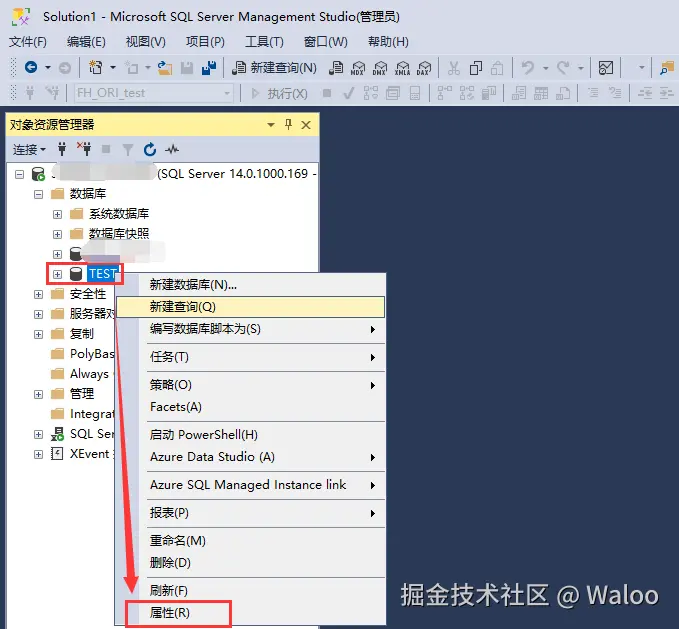The height and width of the screenshot is (629, 679).
Task: Click the 执行(X) execute button
Action: (x=279, y=93)
